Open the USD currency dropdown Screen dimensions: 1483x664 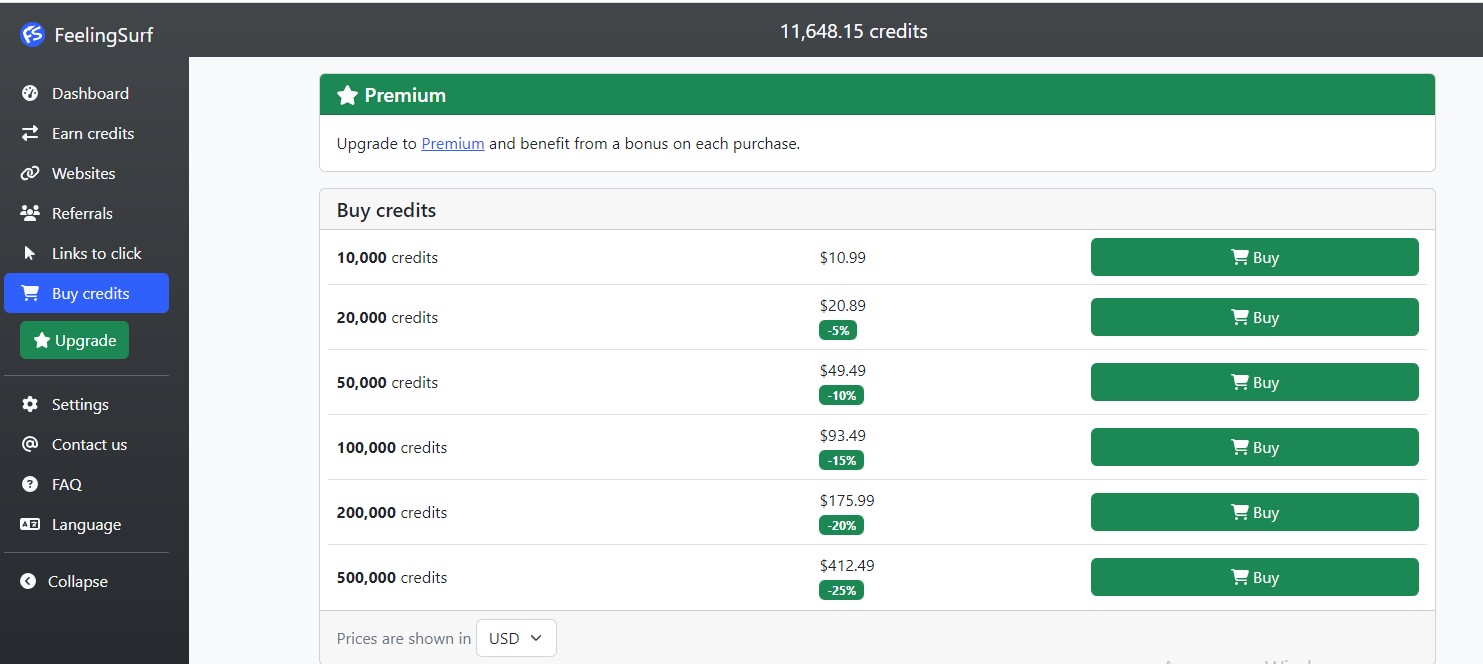point(516,638)
